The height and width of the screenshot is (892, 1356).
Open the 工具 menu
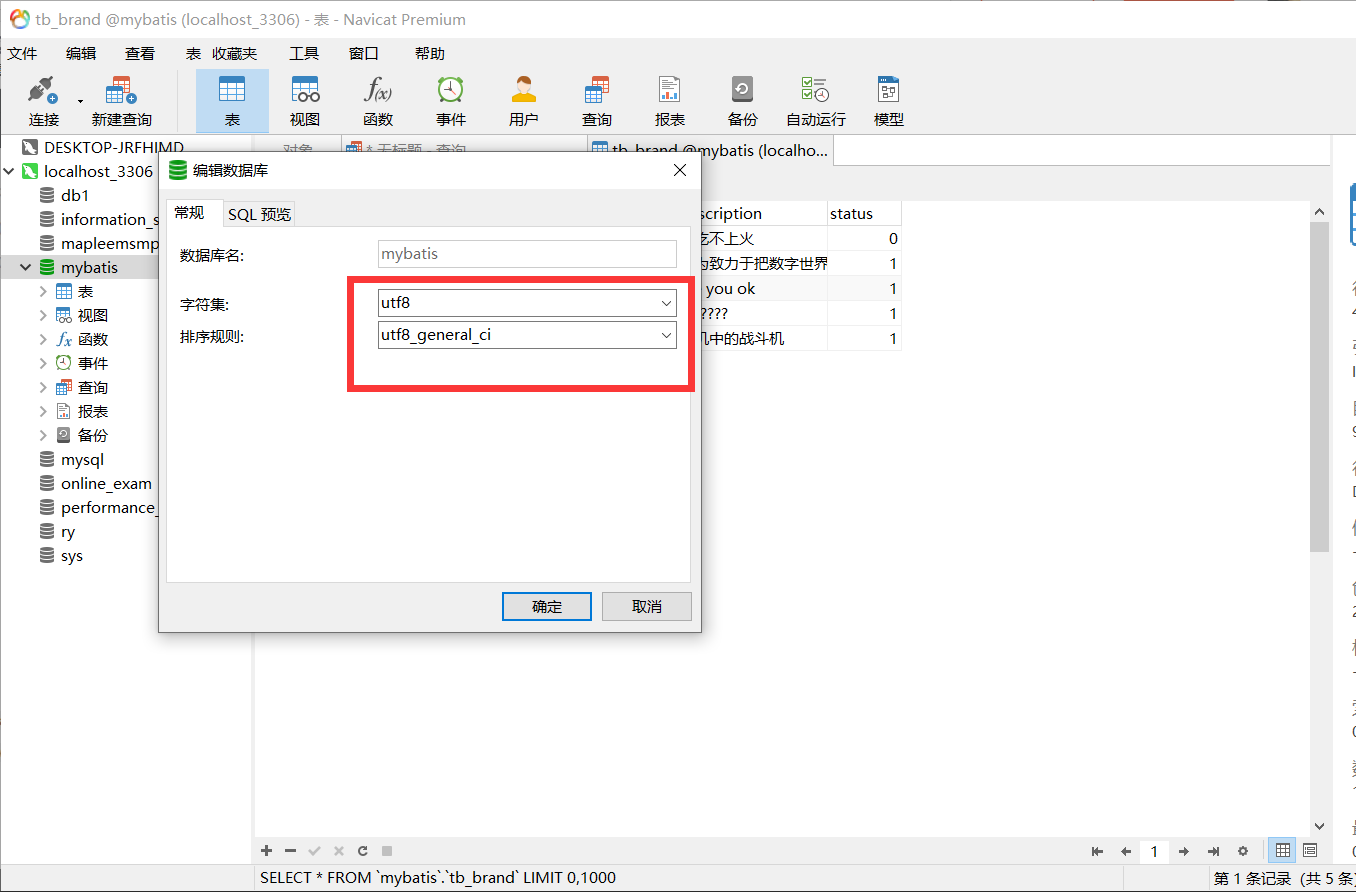click(304, 54)
